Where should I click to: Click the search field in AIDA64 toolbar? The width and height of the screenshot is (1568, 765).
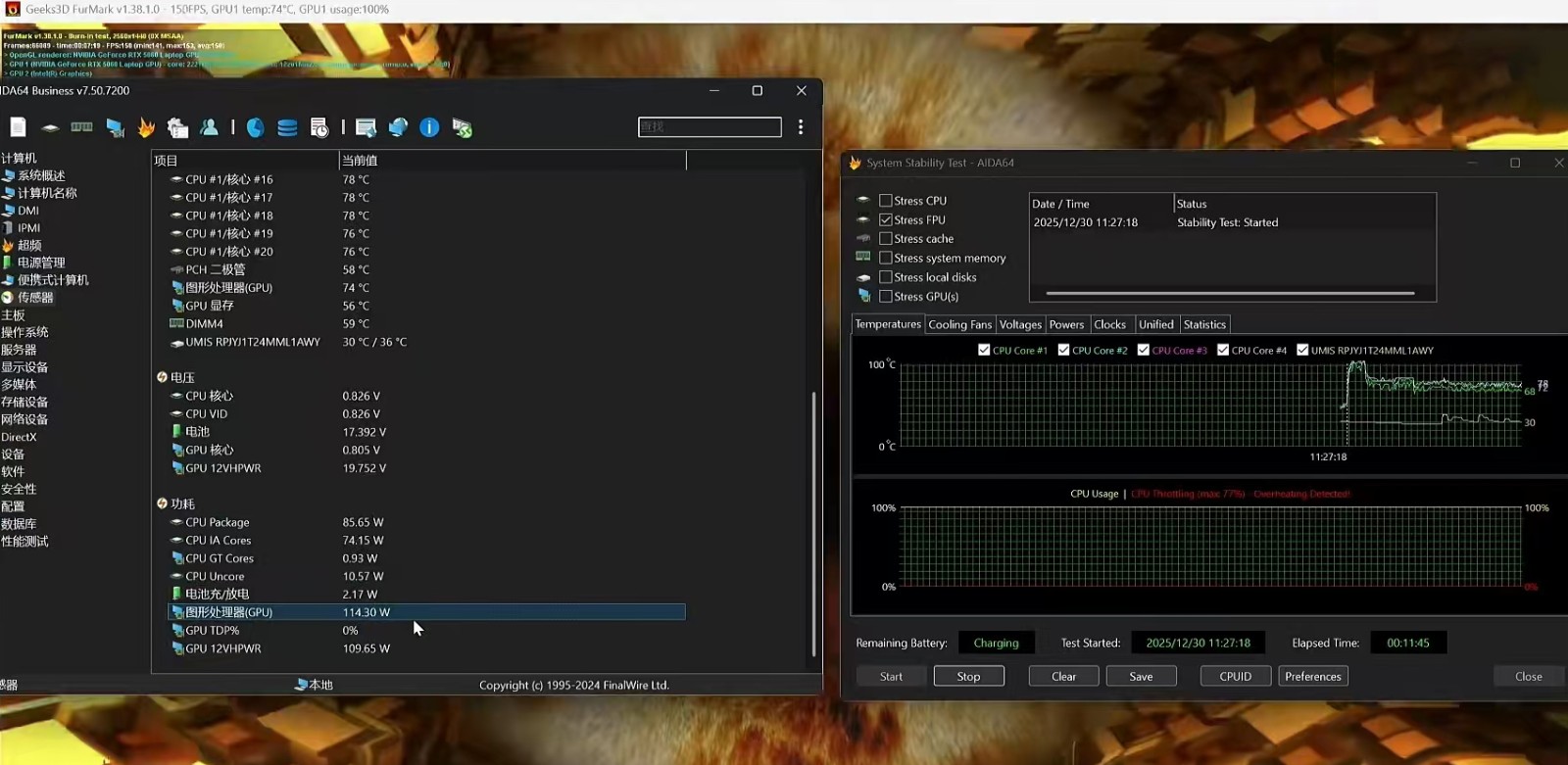tap(710, 127)
